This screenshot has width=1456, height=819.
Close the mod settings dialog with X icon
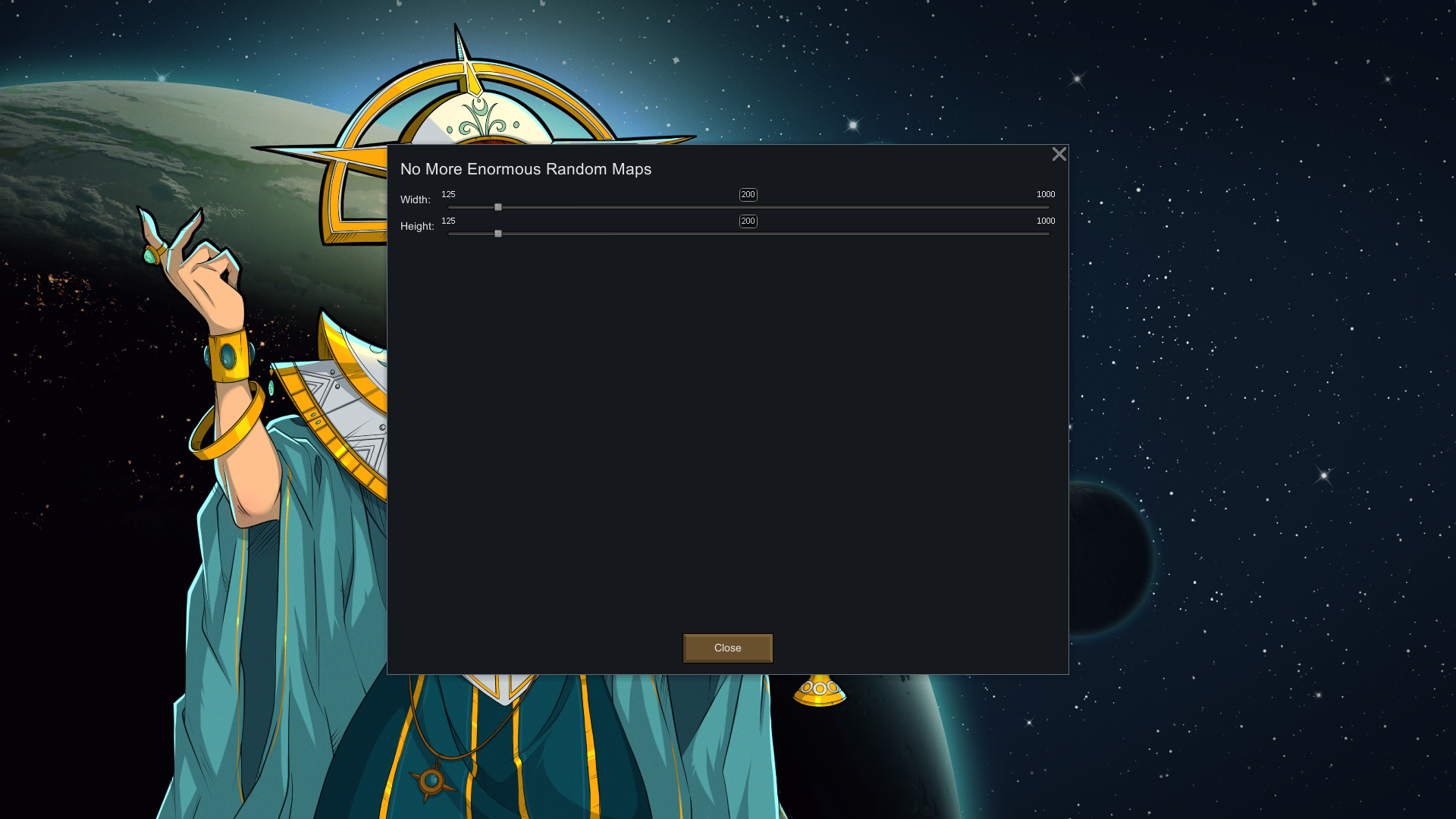[x=1059, y=154]
